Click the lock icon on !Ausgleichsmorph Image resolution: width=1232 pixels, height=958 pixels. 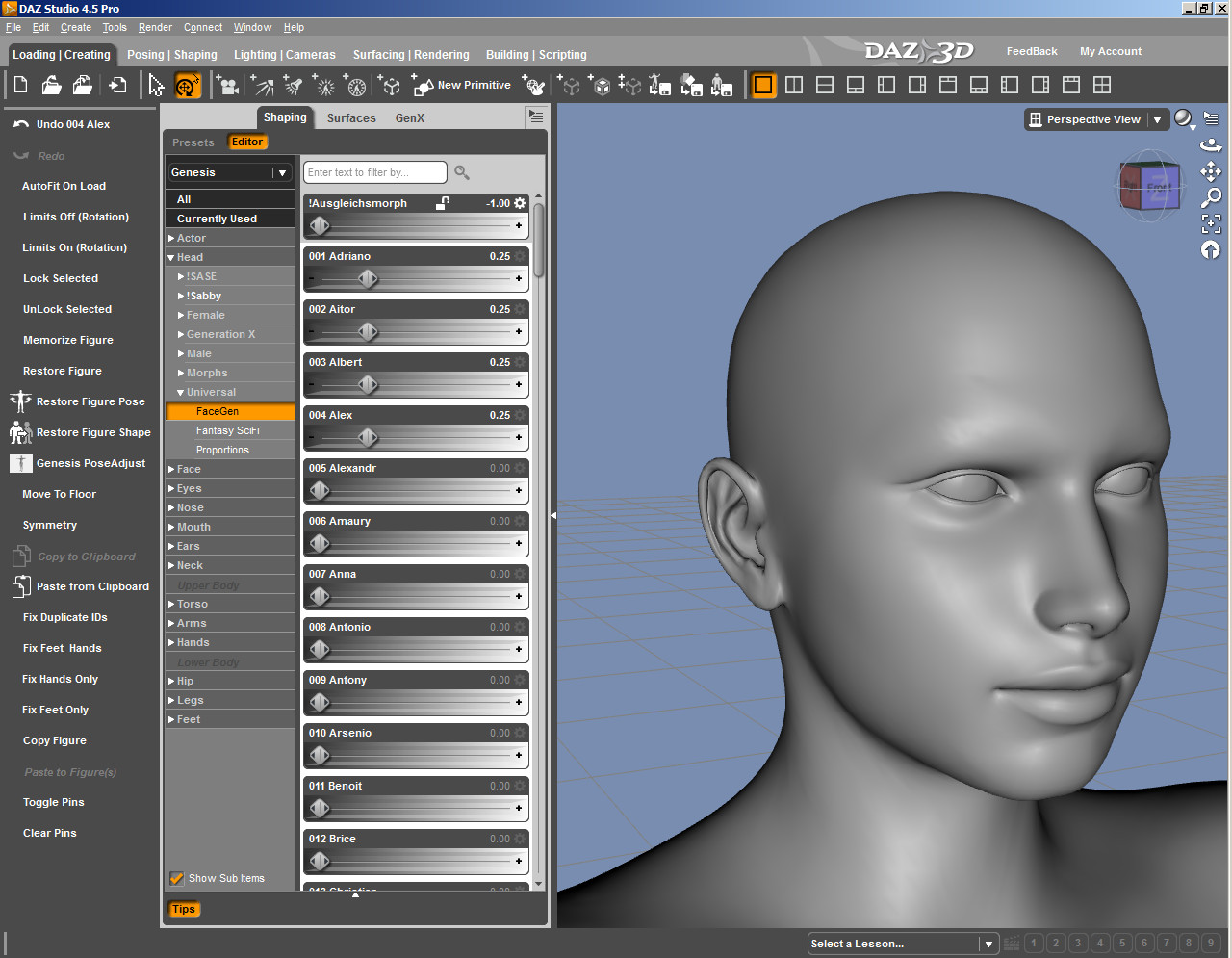coord(443,203)
